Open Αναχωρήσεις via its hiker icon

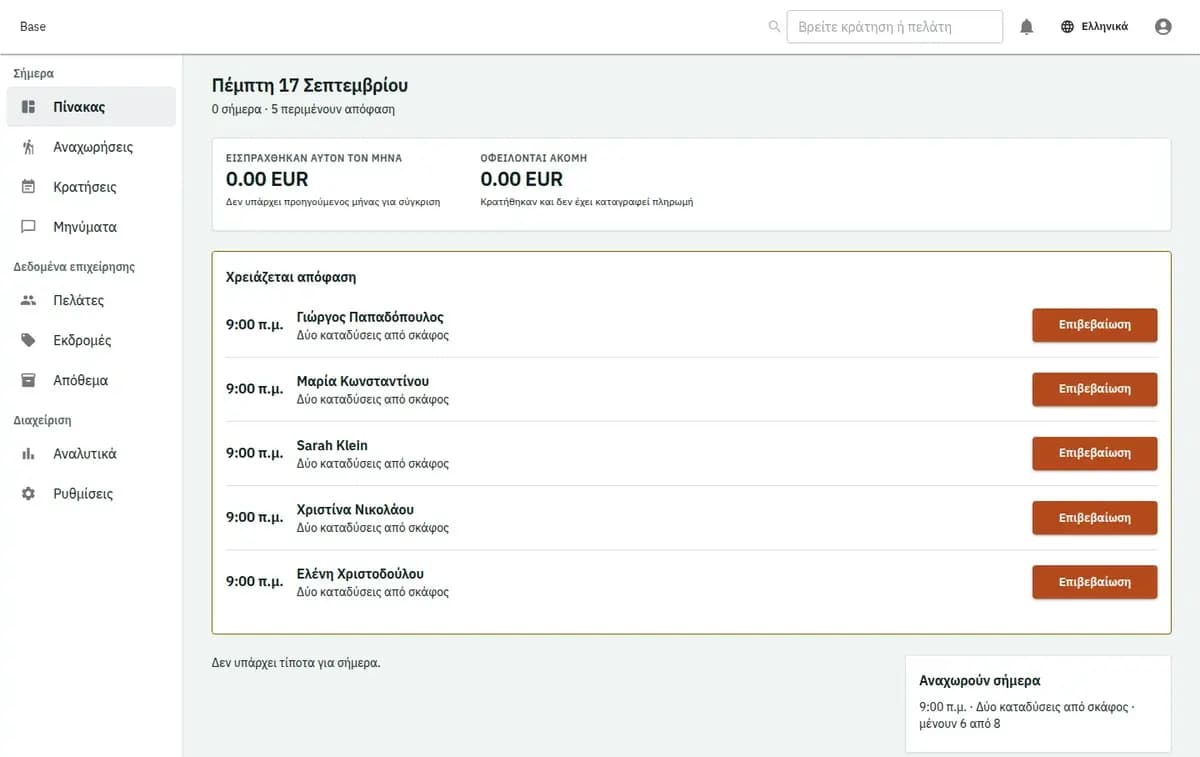[29, 147]
